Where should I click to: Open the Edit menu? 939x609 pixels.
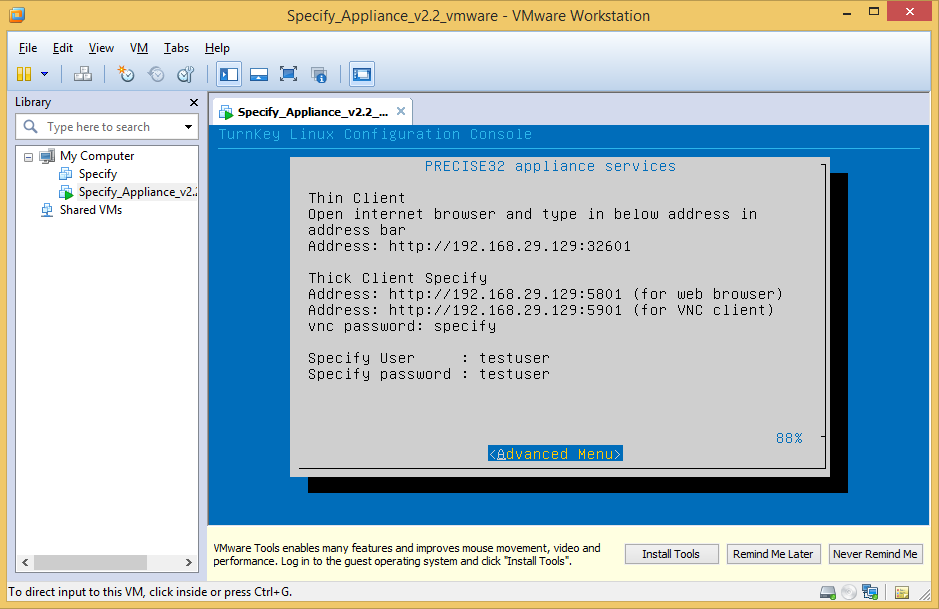click(62, 48)
